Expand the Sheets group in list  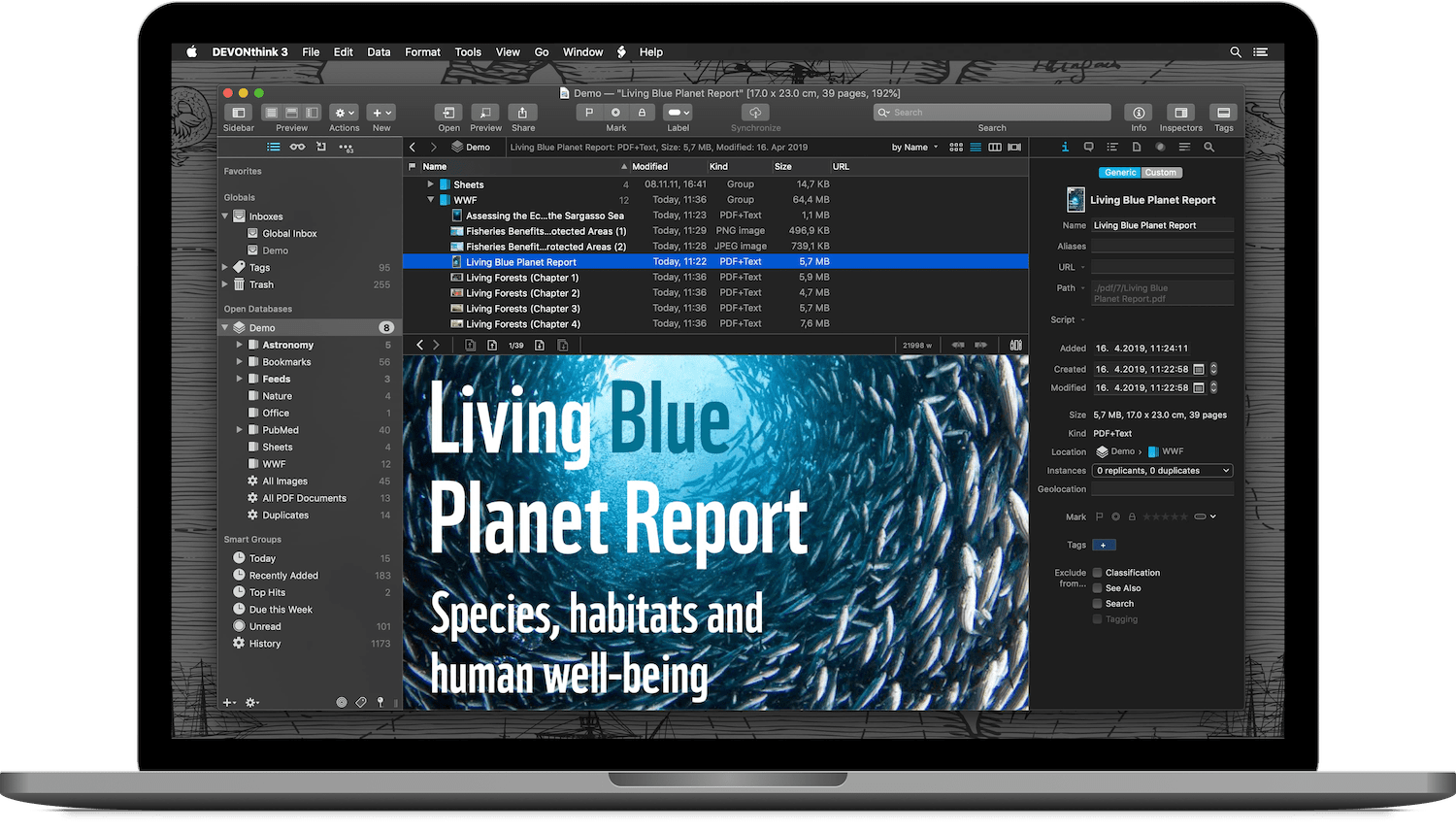click(431, 184)
